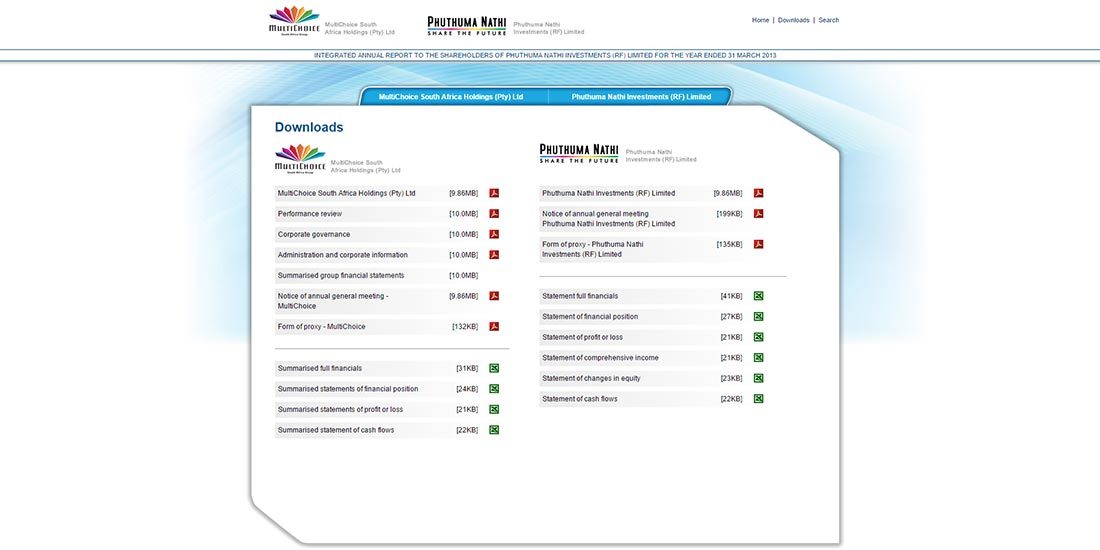Open Downloads in top navigation
1100x550 pixels.
pyautogui.click(x=793, y=20)
